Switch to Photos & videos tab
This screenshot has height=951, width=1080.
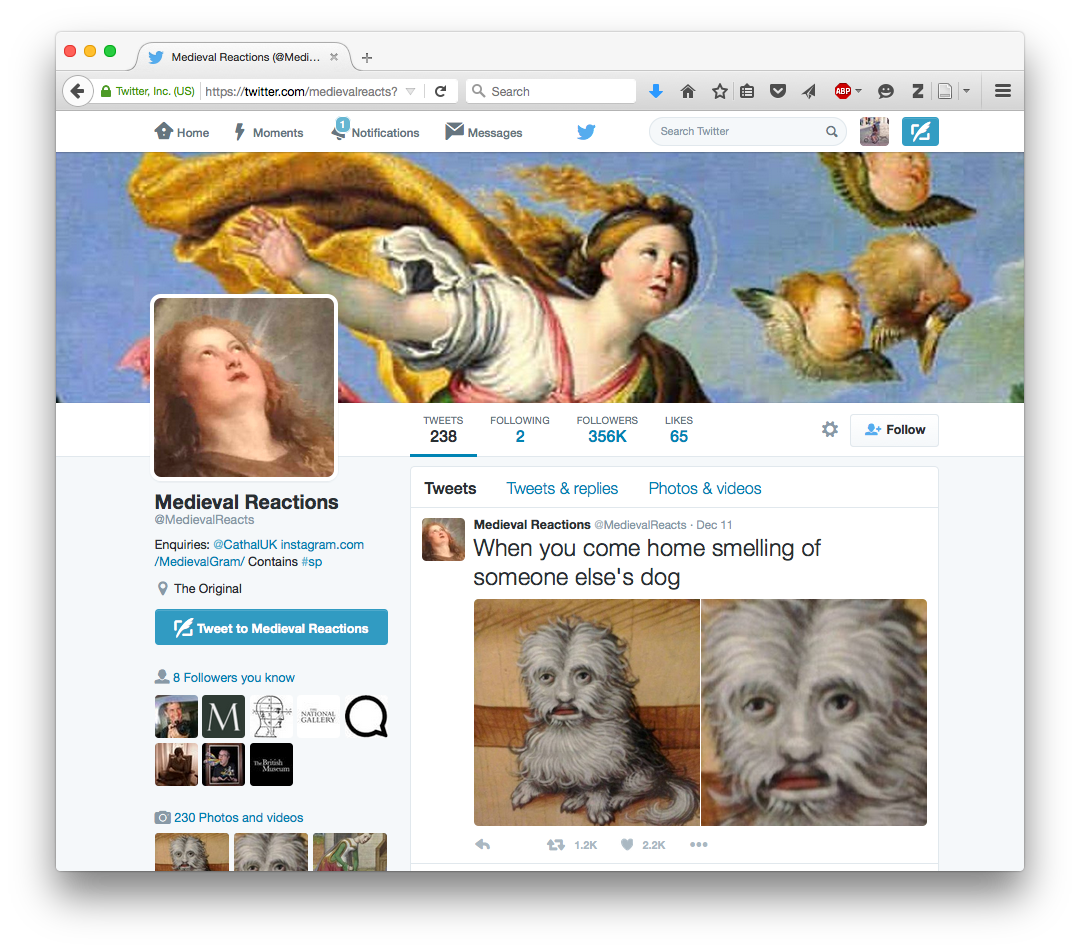point(705,488)
